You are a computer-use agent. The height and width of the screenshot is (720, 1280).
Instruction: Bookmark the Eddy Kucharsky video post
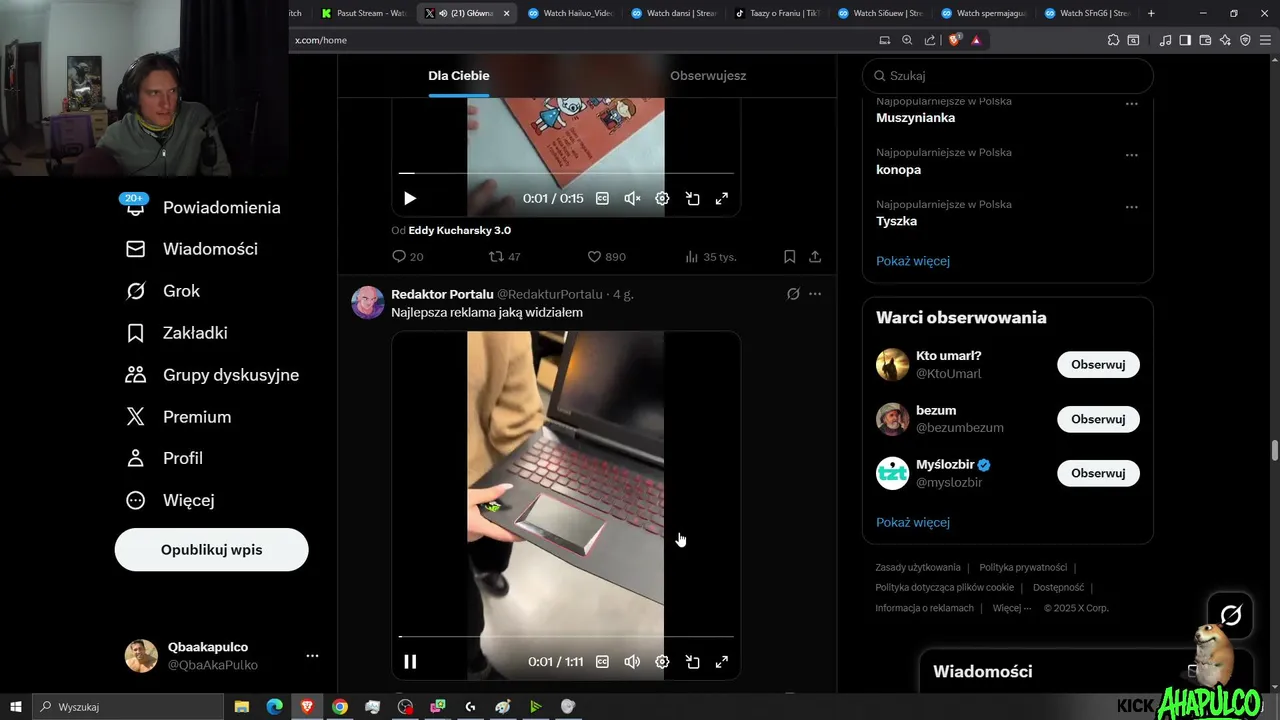[789, 257]
